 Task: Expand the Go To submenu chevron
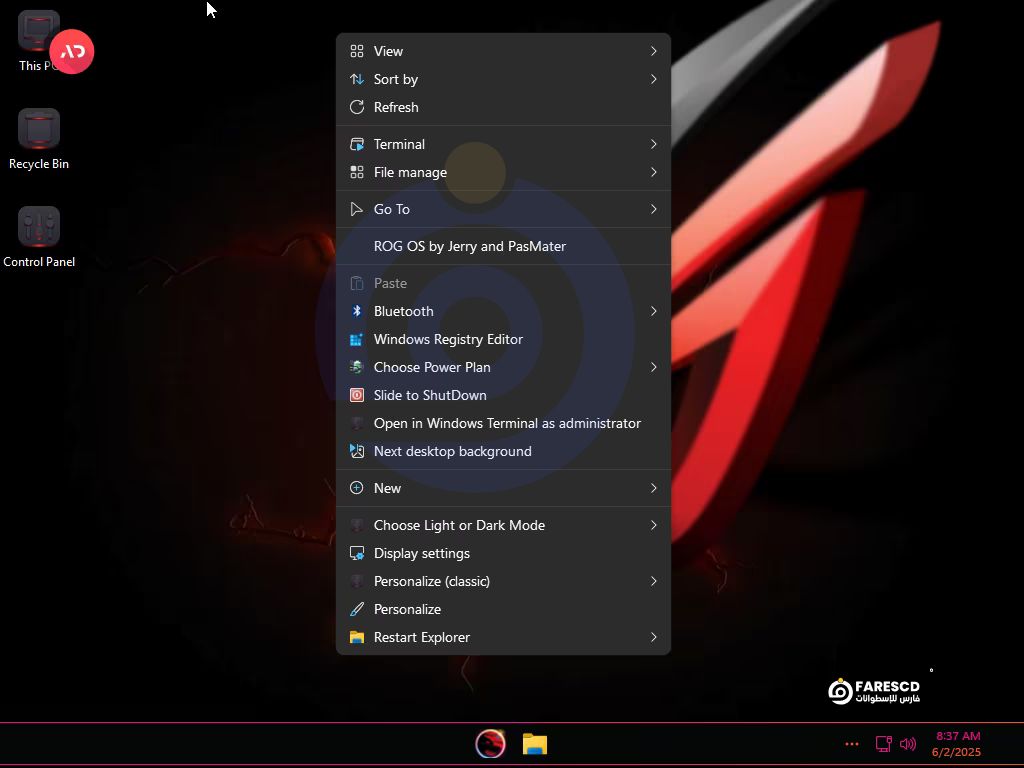point(654,209)
